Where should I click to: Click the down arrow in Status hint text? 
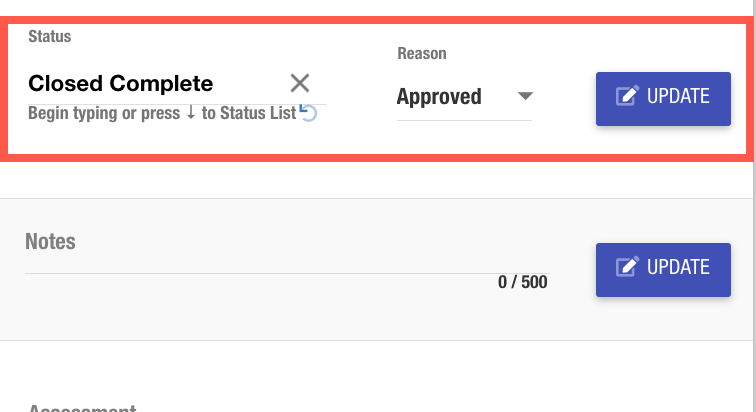pos(191,113)
